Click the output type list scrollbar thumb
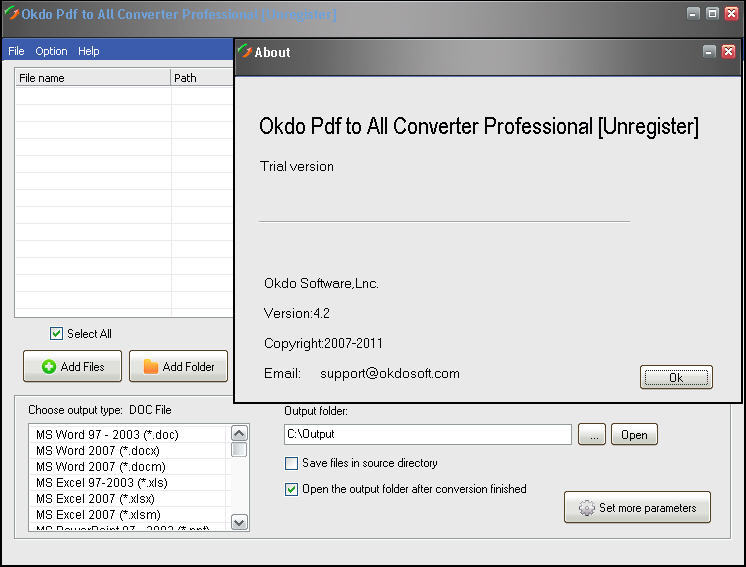The width and height of the screenshot is (746, 567). click(239, 450)
